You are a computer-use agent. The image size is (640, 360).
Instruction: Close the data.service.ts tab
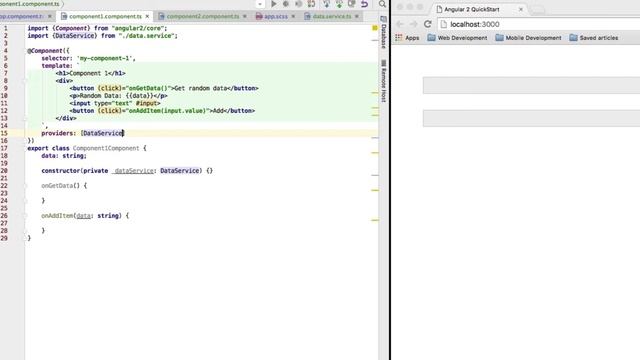tap(357, 16)
